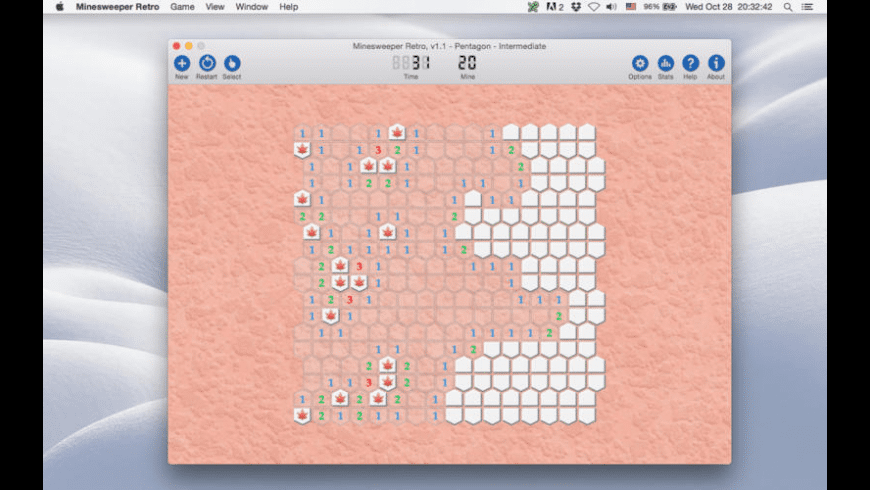Open the Window menu
Image resolution: width=870 pixels, height=490 pixels.
click(x=251, y=7)
